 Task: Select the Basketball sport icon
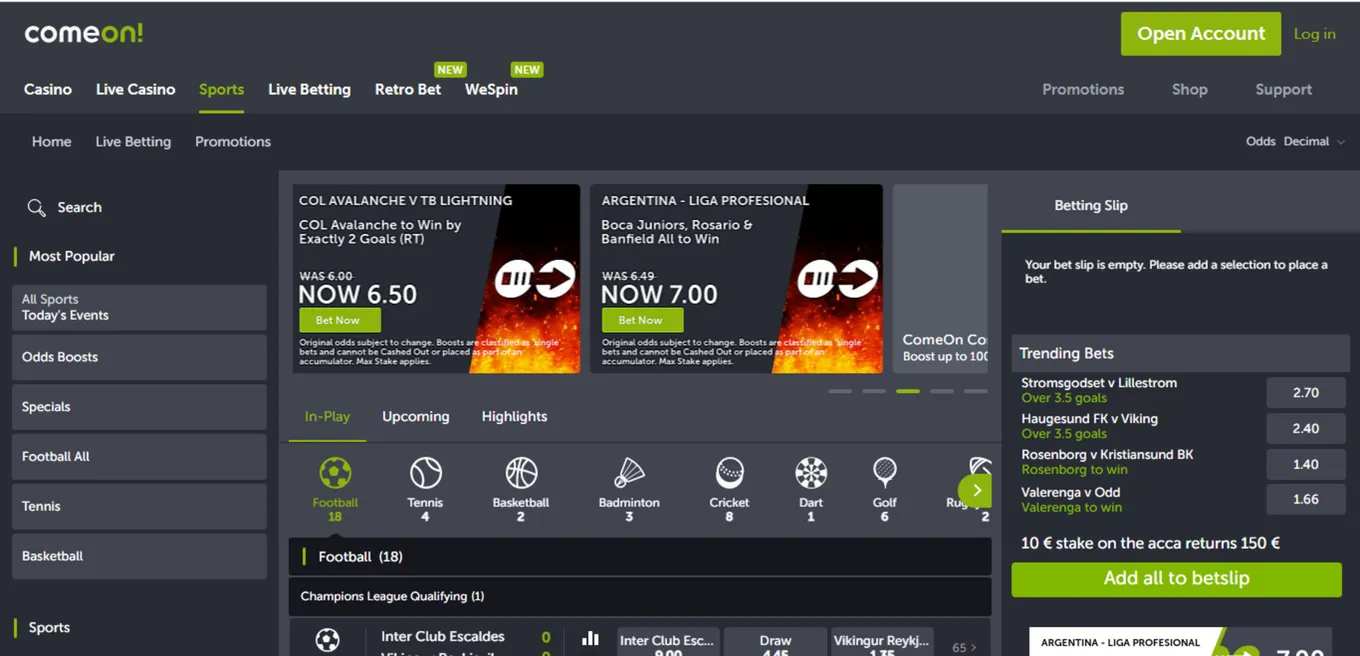pyautogui.click(x=521, y=473)
